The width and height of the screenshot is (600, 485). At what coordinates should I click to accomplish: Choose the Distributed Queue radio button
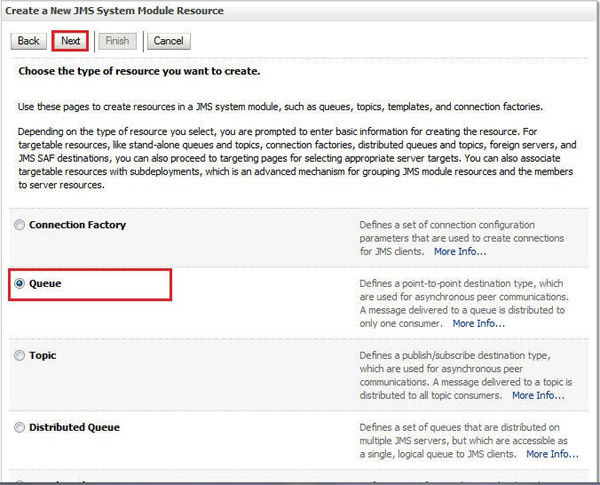[x=20, y=428]
